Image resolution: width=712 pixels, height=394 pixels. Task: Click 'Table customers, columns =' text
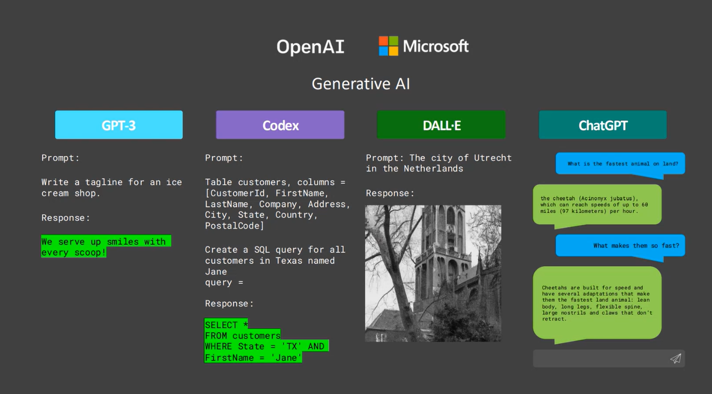(275, 182)
